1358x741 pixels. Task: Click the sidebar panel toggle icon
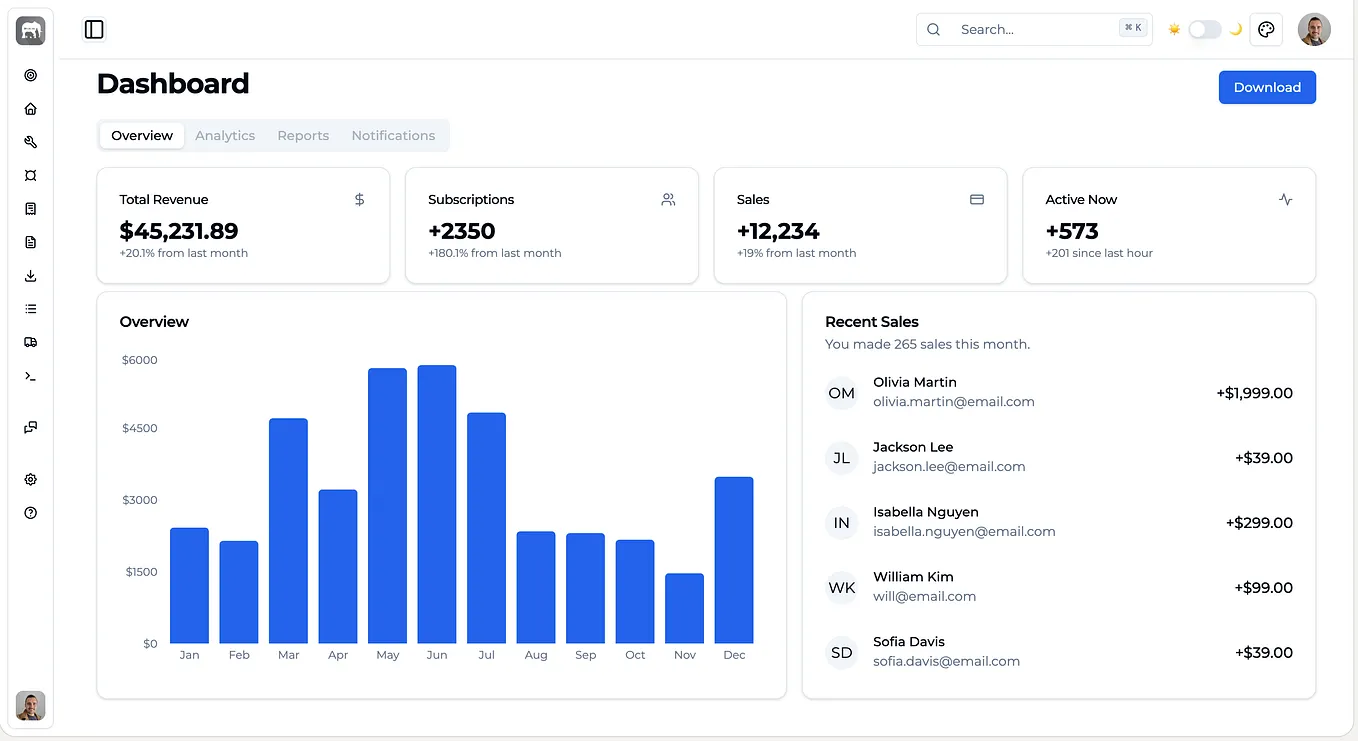pyautogui.click(x=94, y=30)
